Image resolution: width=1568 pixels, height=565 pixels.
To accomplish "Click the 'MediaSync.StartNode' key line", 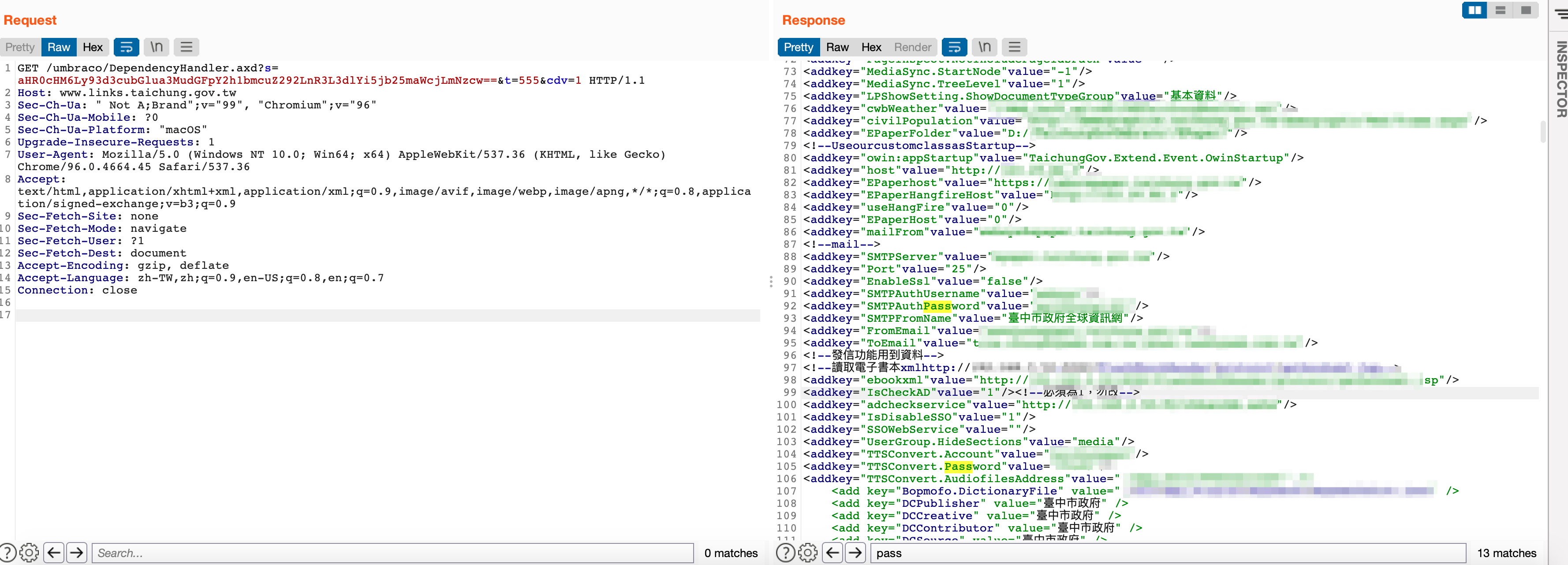I will [x=948, y=72].
